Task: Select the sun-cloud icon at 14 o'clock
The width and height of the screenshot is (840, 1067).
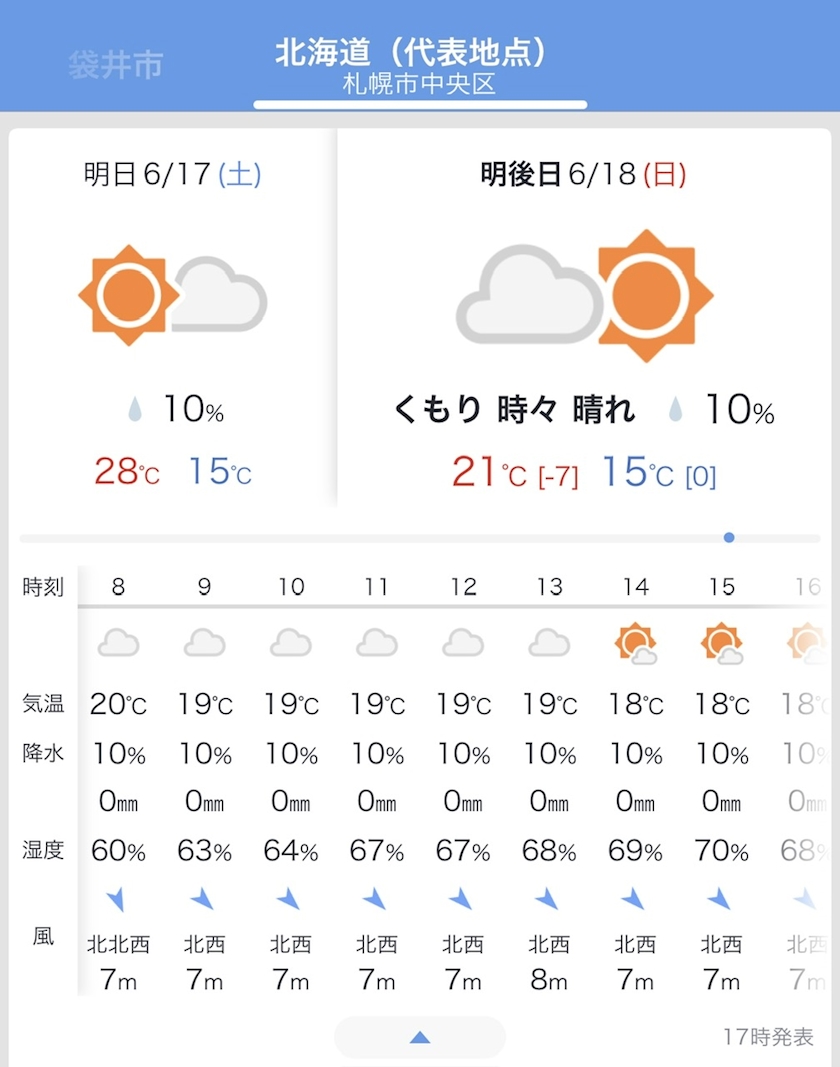Action: tap(636, 643)
